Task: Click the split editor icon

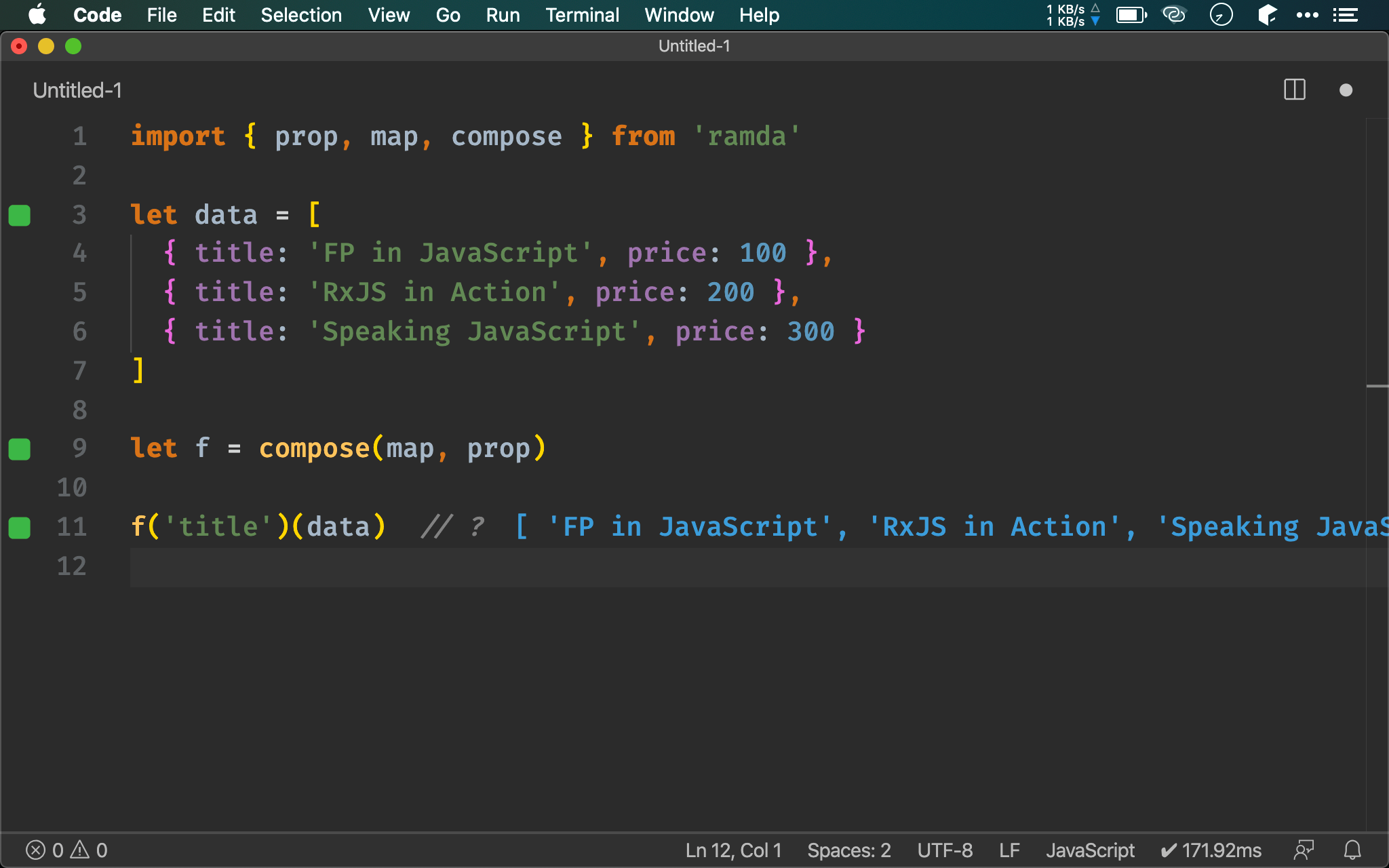Action: (x=1294, y=90)
